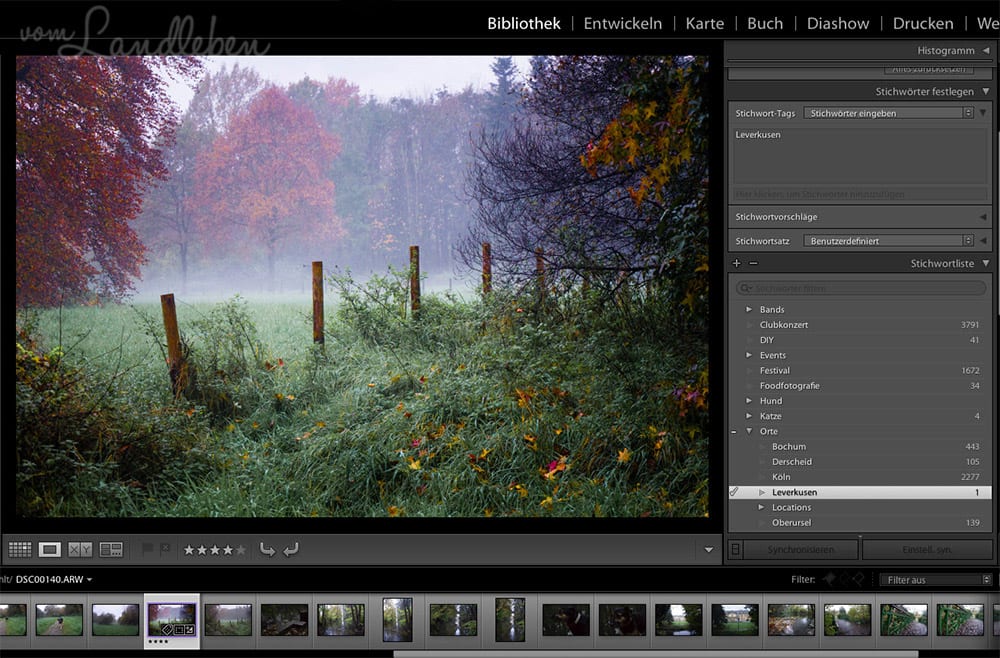Select the Bochum keyword row
The height and width of the screenshot is (658, 1000).
tap(860, 446)
